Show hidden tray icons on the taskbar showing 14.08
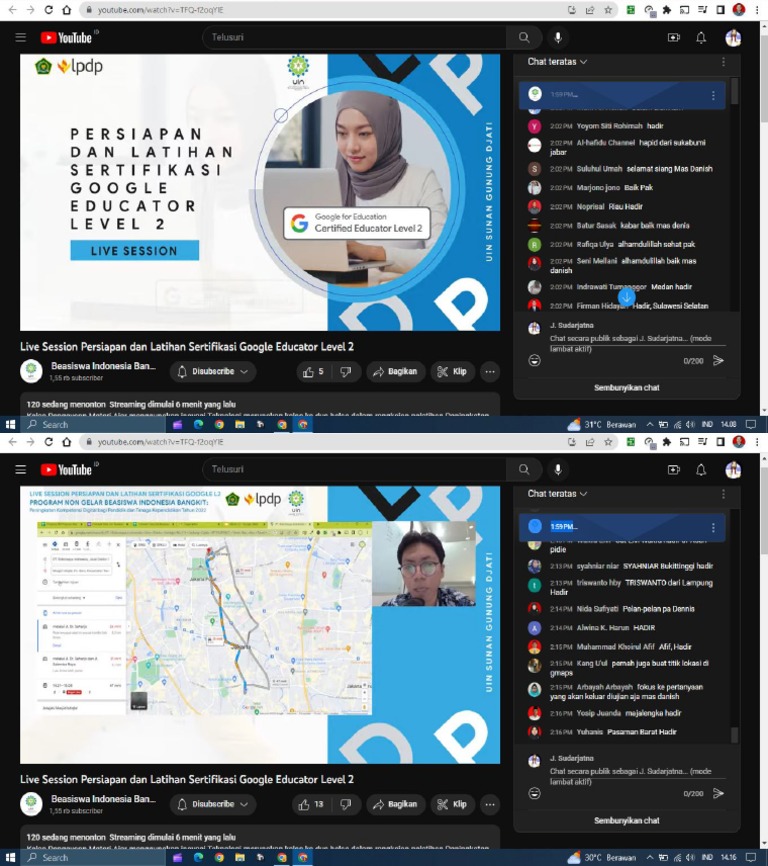The image size is (768, 866). (650, 424)
